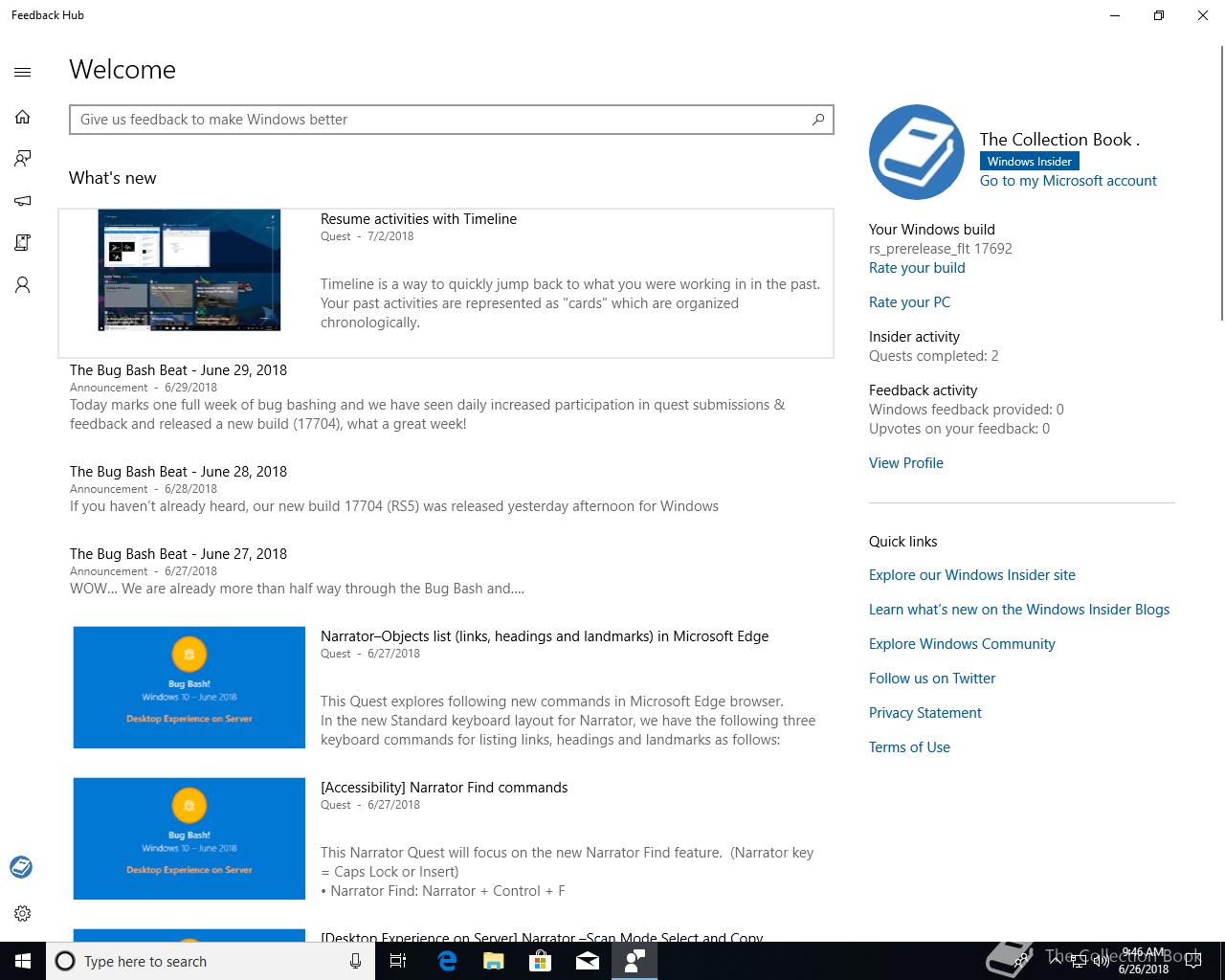This screenshot has width=1225, height=980.
Task: Open Quests icon in sidebar
Action: 23,243
